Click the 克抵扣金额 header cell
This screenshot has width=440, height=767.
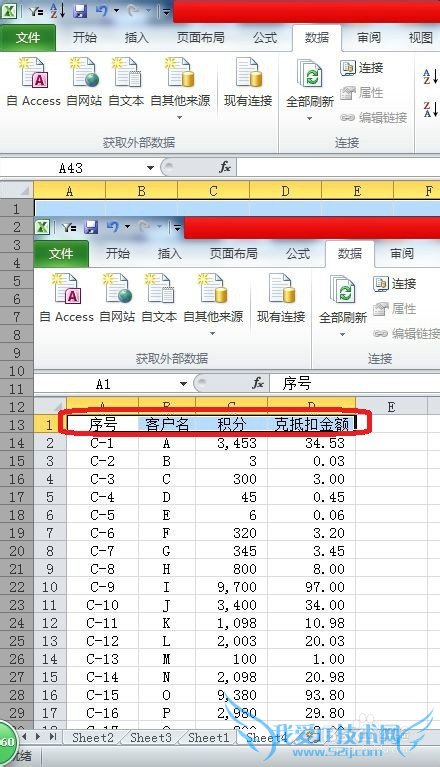click(x=312, y=425)
